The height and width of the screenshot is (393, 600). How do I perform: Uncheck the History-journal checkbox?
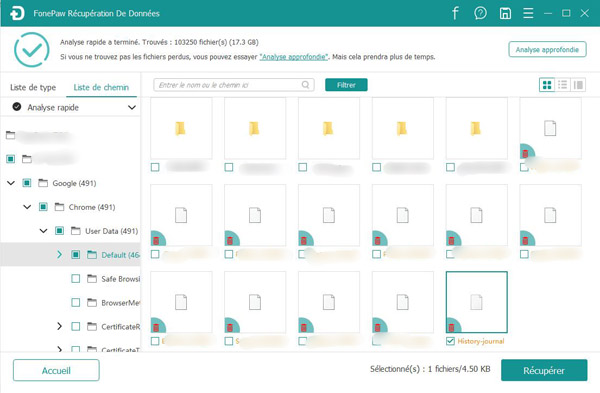tap(450, 341)
